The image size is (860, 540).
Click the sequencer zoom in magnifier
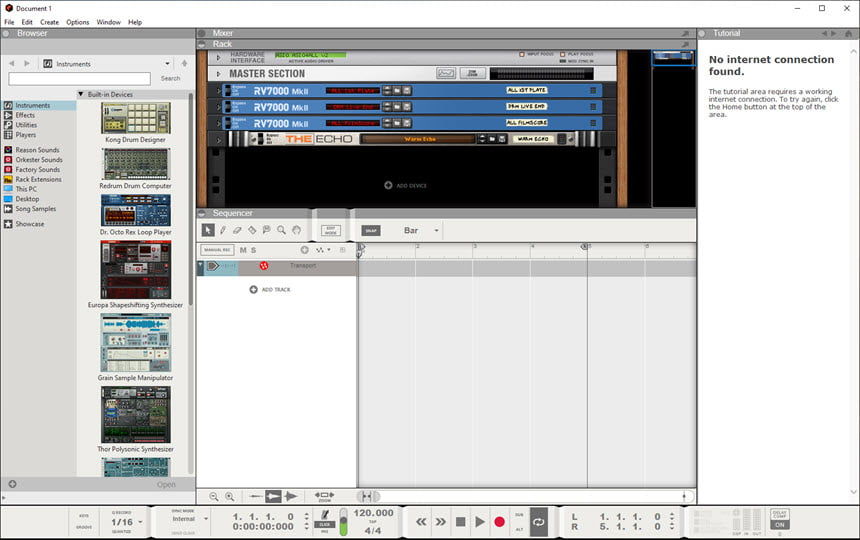click(x=230, y=497)
